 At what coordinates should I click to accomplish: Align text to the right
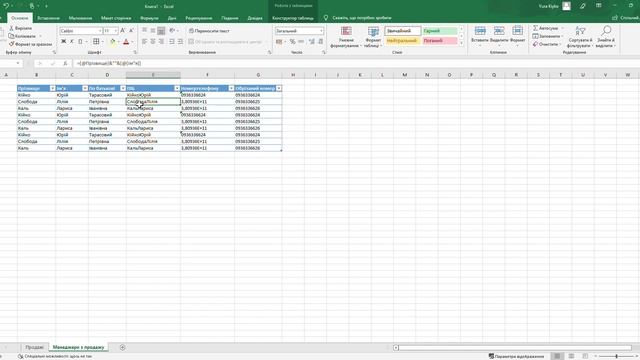(161, 42)
